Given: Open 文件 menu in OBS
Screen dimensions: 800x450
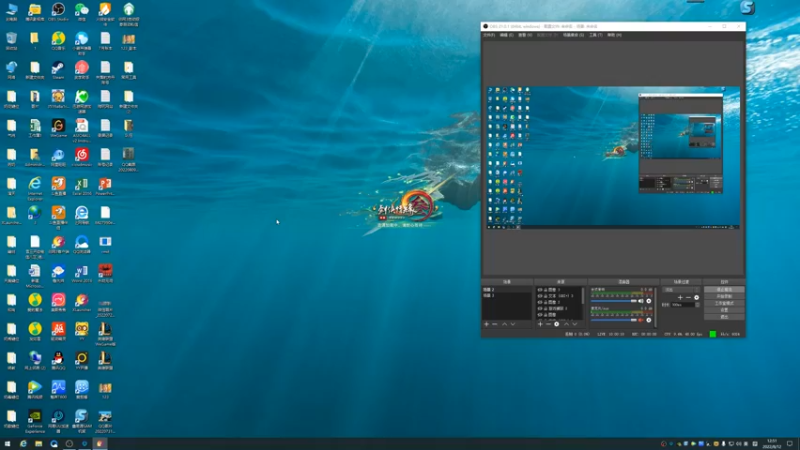Looking at the screenshot, I should click(489, 35).
